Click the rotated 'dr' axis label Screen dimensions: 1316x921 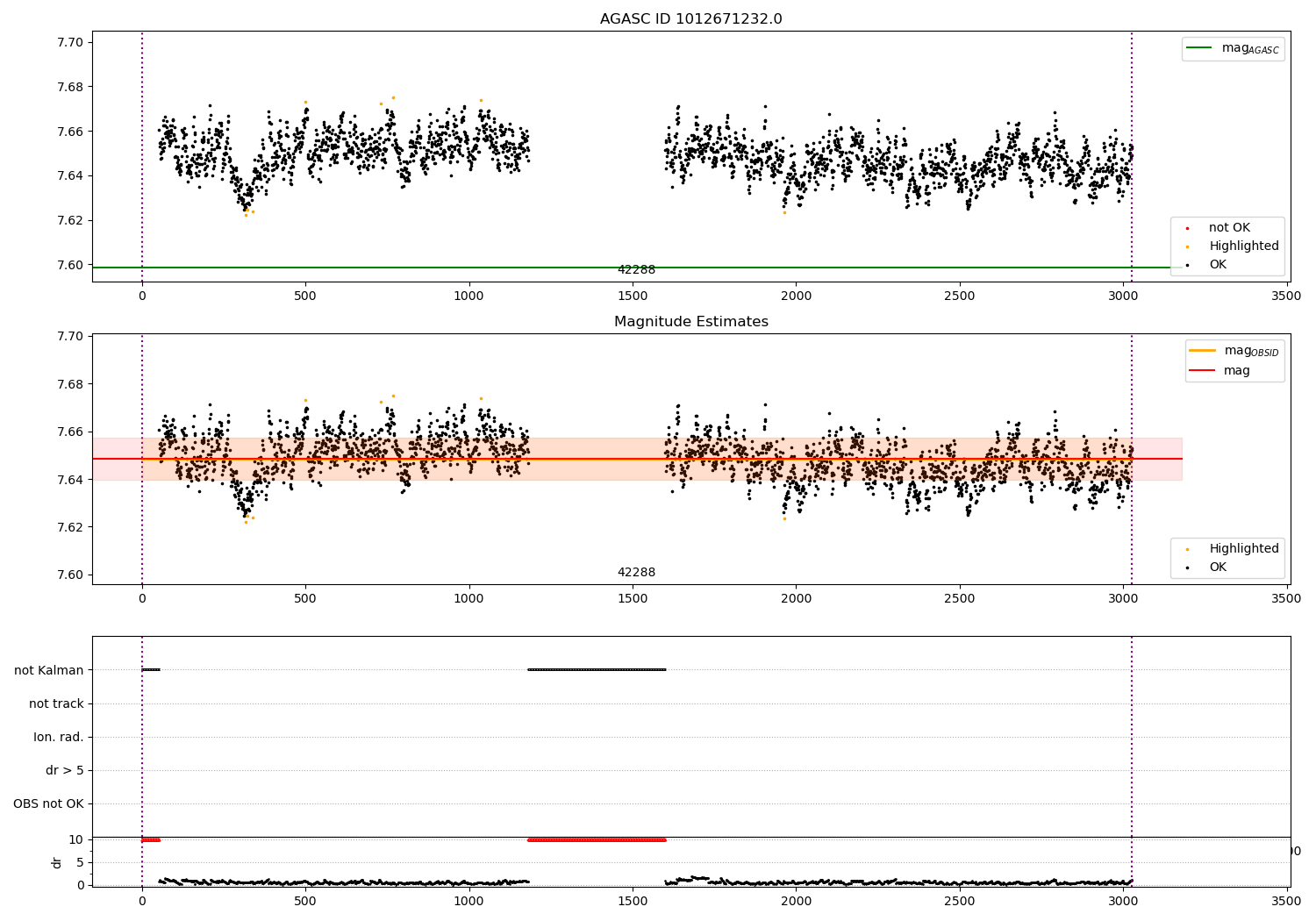pos(57,862)
